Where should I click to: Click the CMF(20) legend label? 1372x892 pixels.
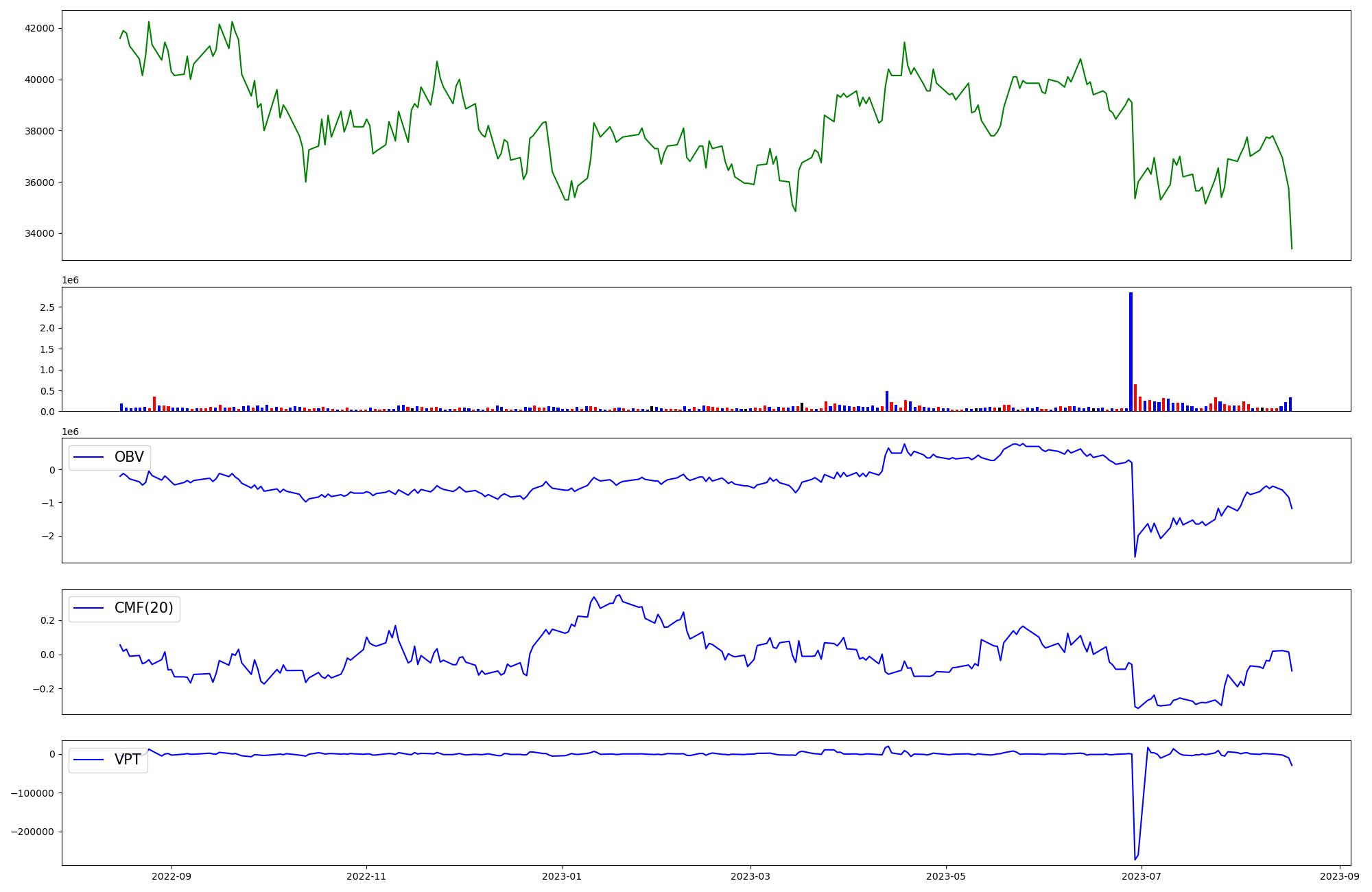(x=143, y=608)
